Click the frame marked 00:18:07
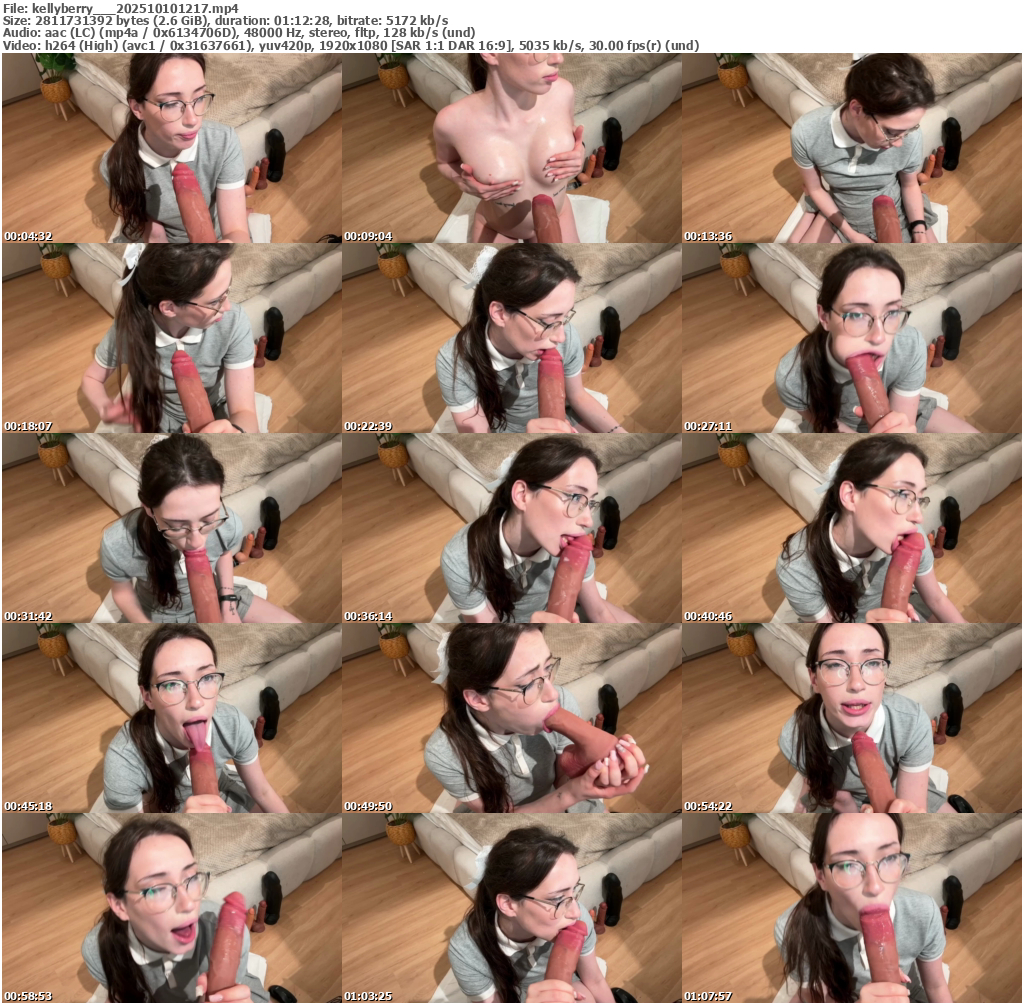The width and height of the screenshot is (1024, 1003). coord(171,338)
